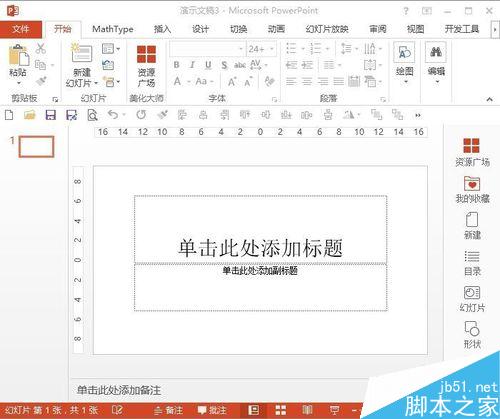Image resolution: width=500 pixels, height=419 pixels.
Task: Switch to Reading view
Action: 307,410
